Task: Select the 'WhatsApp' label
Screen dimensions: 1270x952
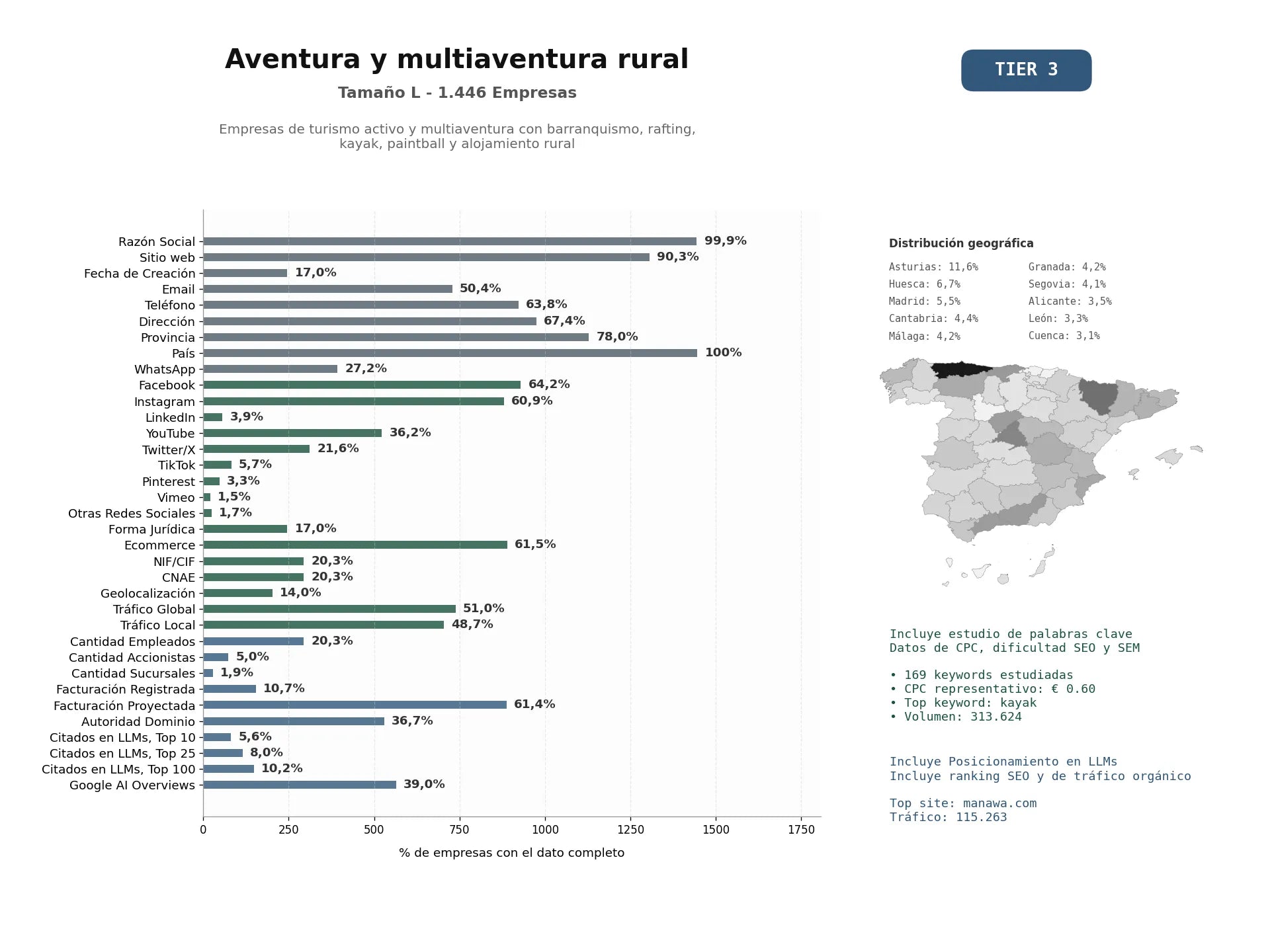Action: [x=165, y=370]
